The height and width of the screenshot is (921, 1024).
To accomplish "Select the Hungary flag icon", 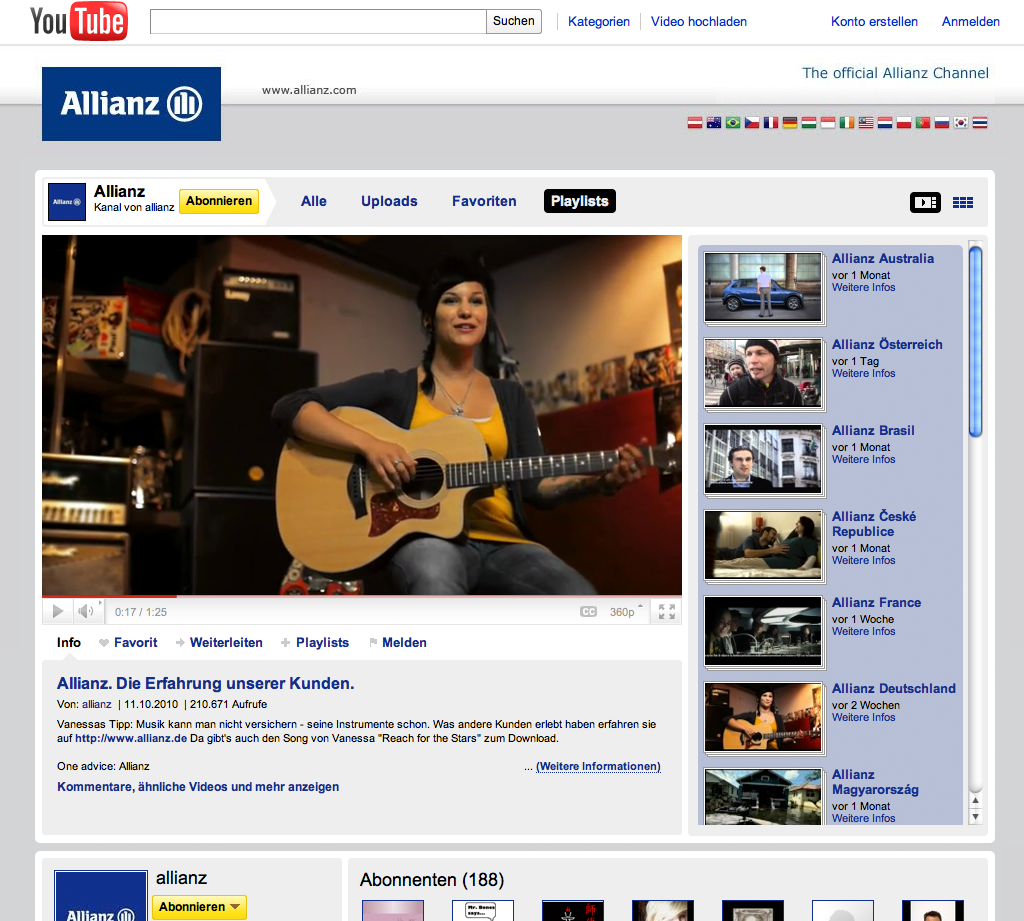I will [808, 123].
